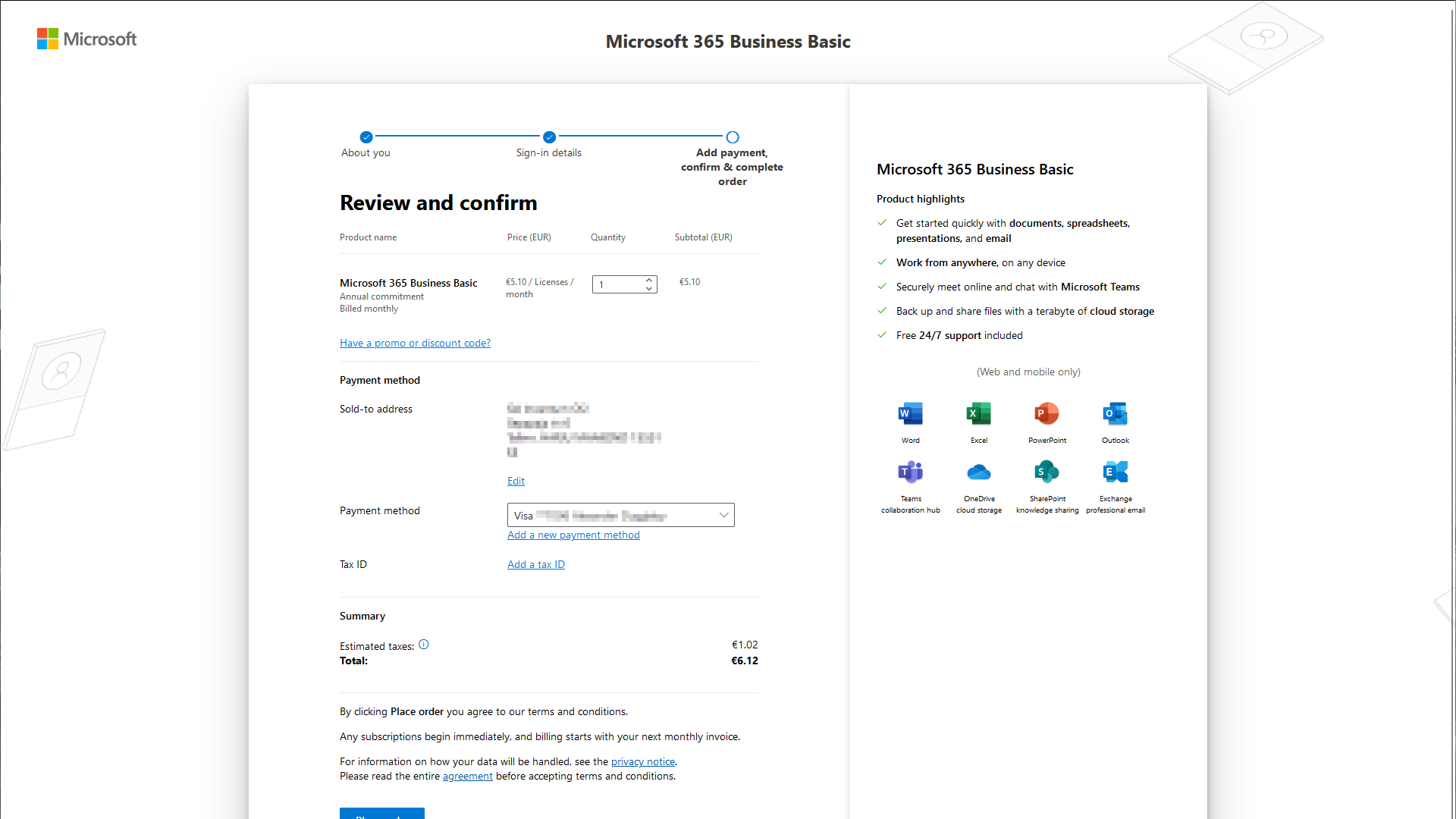Open the promo or discount code link
The height and width of the screenshot is (819, 1456).
[x=415, y=343]
